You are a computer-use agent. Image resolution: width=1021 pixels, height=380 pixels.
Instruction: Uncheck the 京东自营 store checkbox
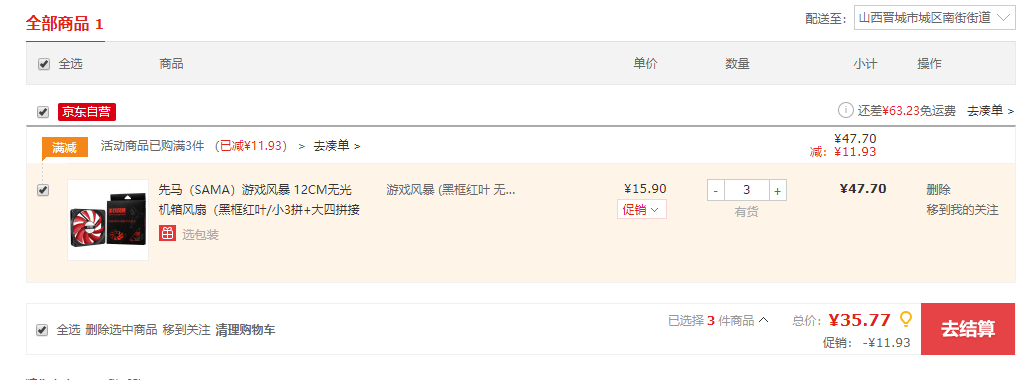click(43, 112)
